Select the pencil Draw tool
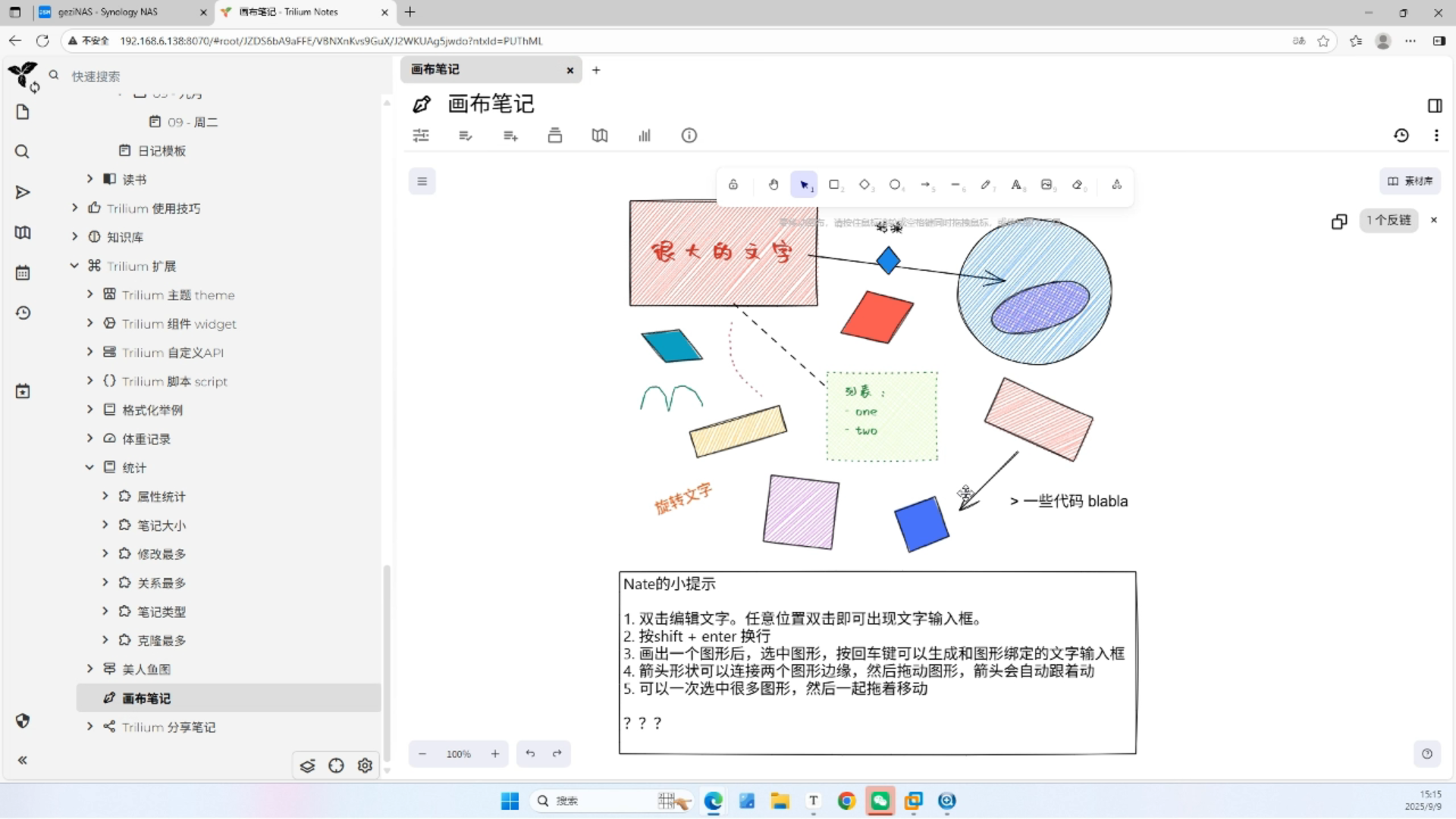Screen dimensions: 1456x819 tap(985, 184)
